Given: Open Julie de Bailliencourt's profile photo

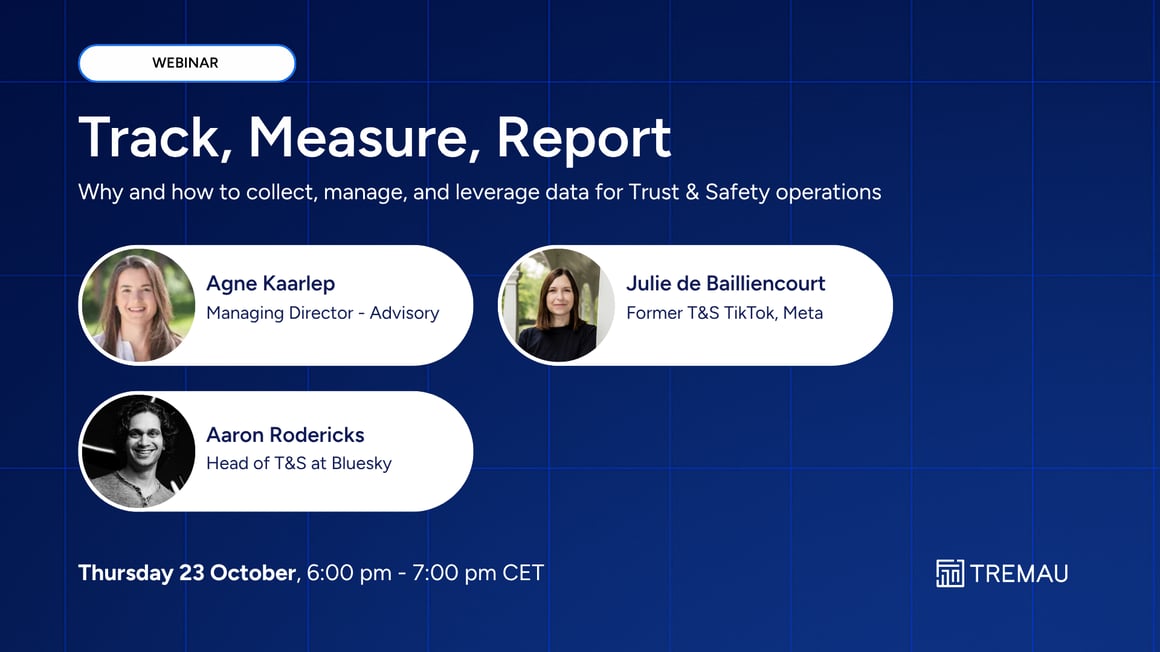Looking at the screenshot, I should click(558, 305).
